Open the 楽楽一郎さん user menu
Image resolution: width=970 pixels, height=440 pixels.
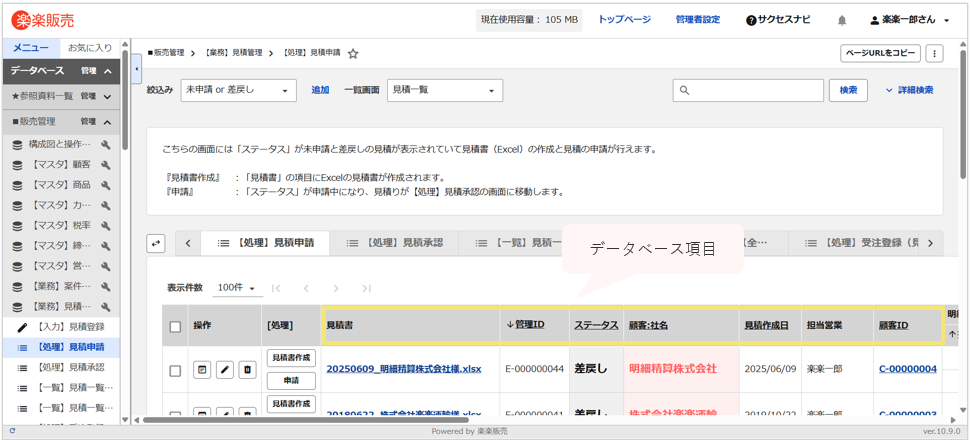(909, 20)
